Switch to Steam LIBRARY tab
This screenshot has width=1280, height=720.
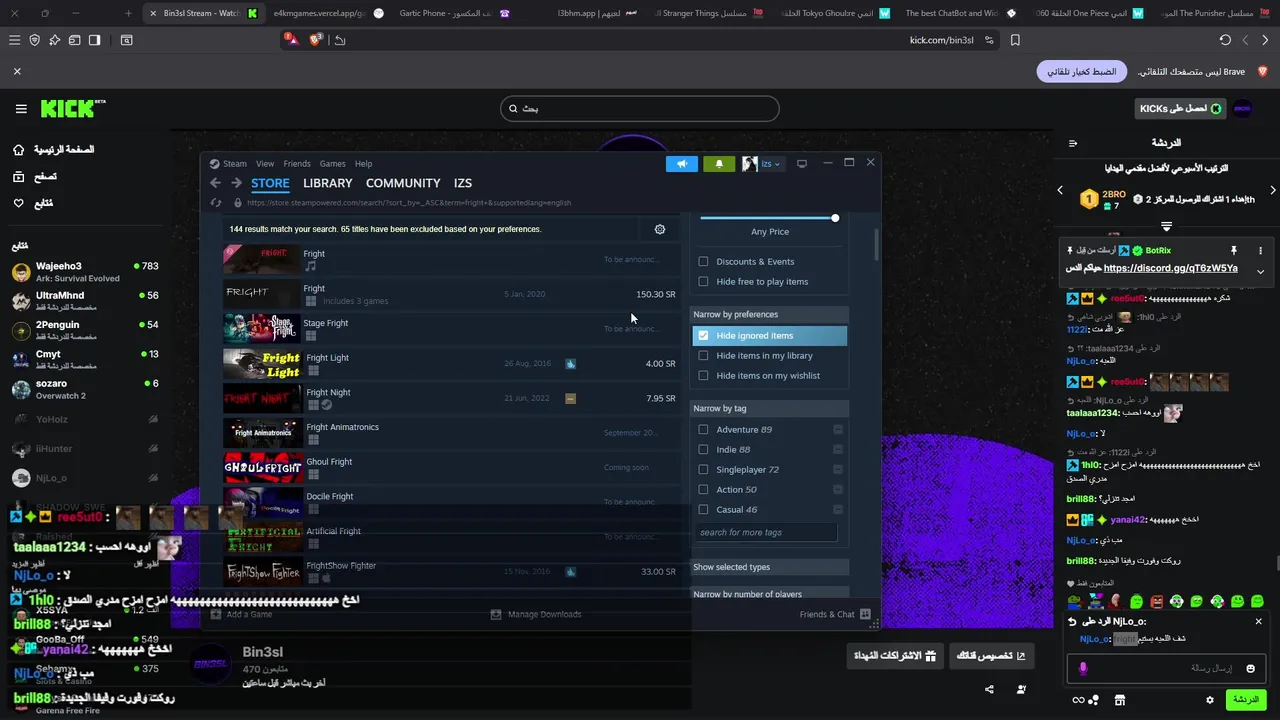328,183
